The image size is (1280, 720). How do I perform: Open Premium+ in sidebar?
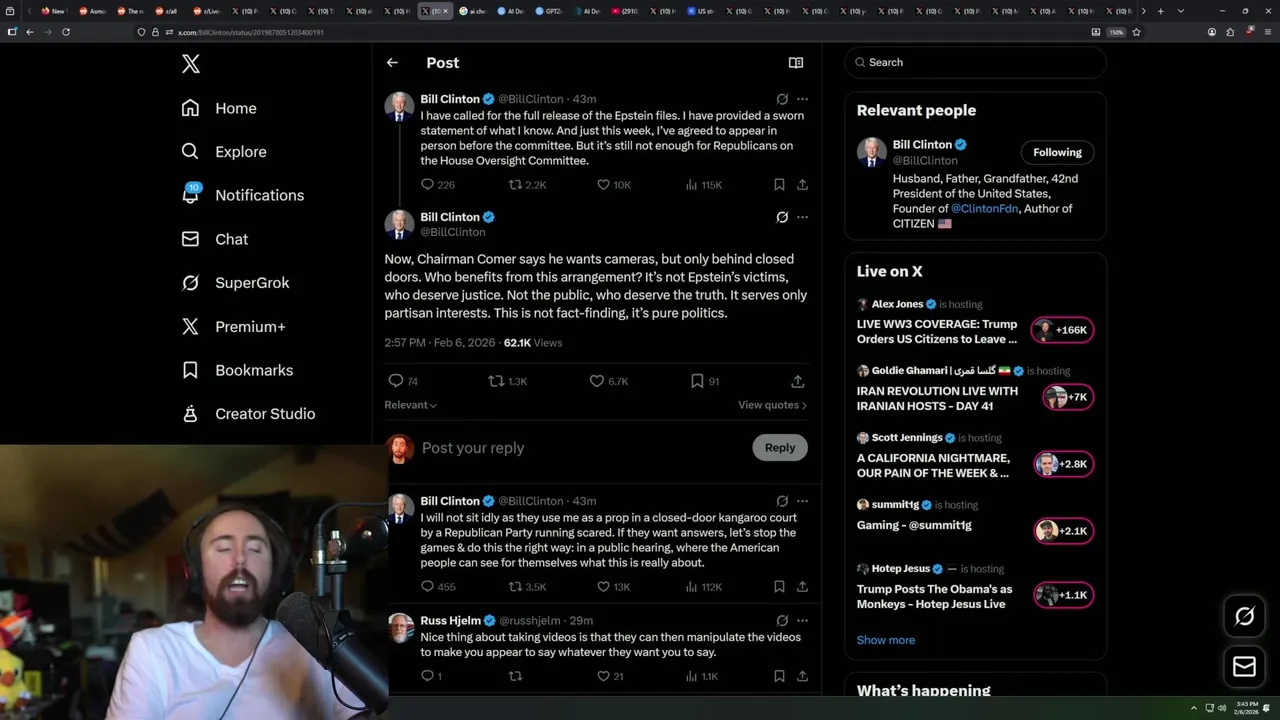point(233,326)
